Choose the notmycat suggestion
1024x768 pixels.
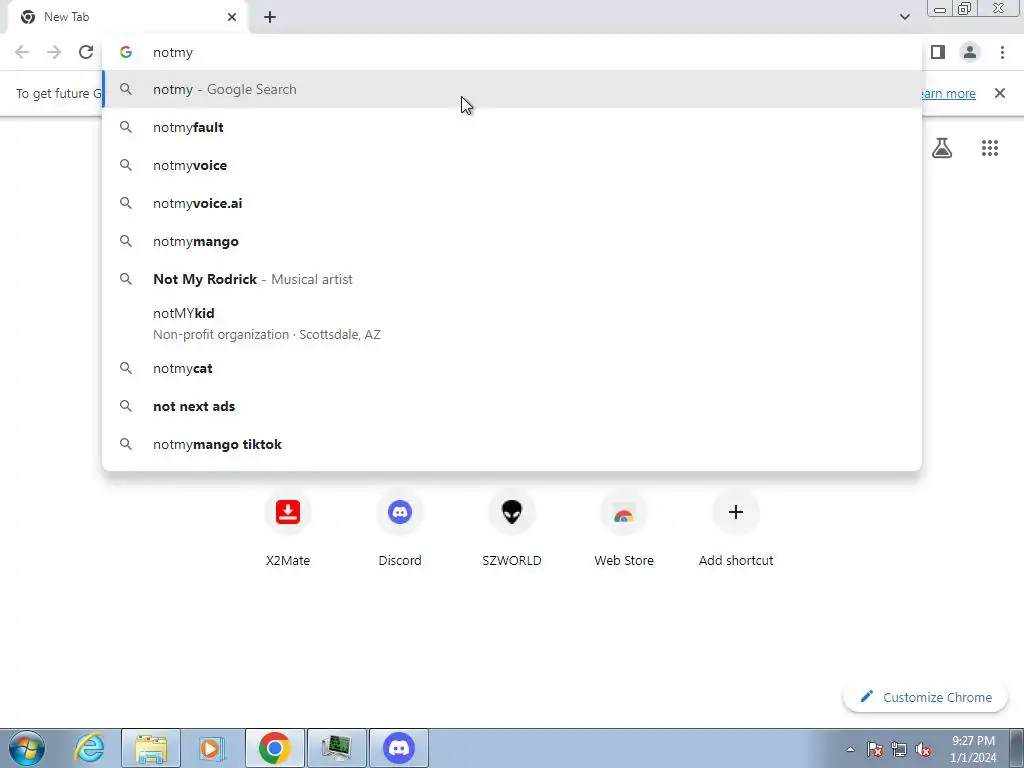coord(512,368)
